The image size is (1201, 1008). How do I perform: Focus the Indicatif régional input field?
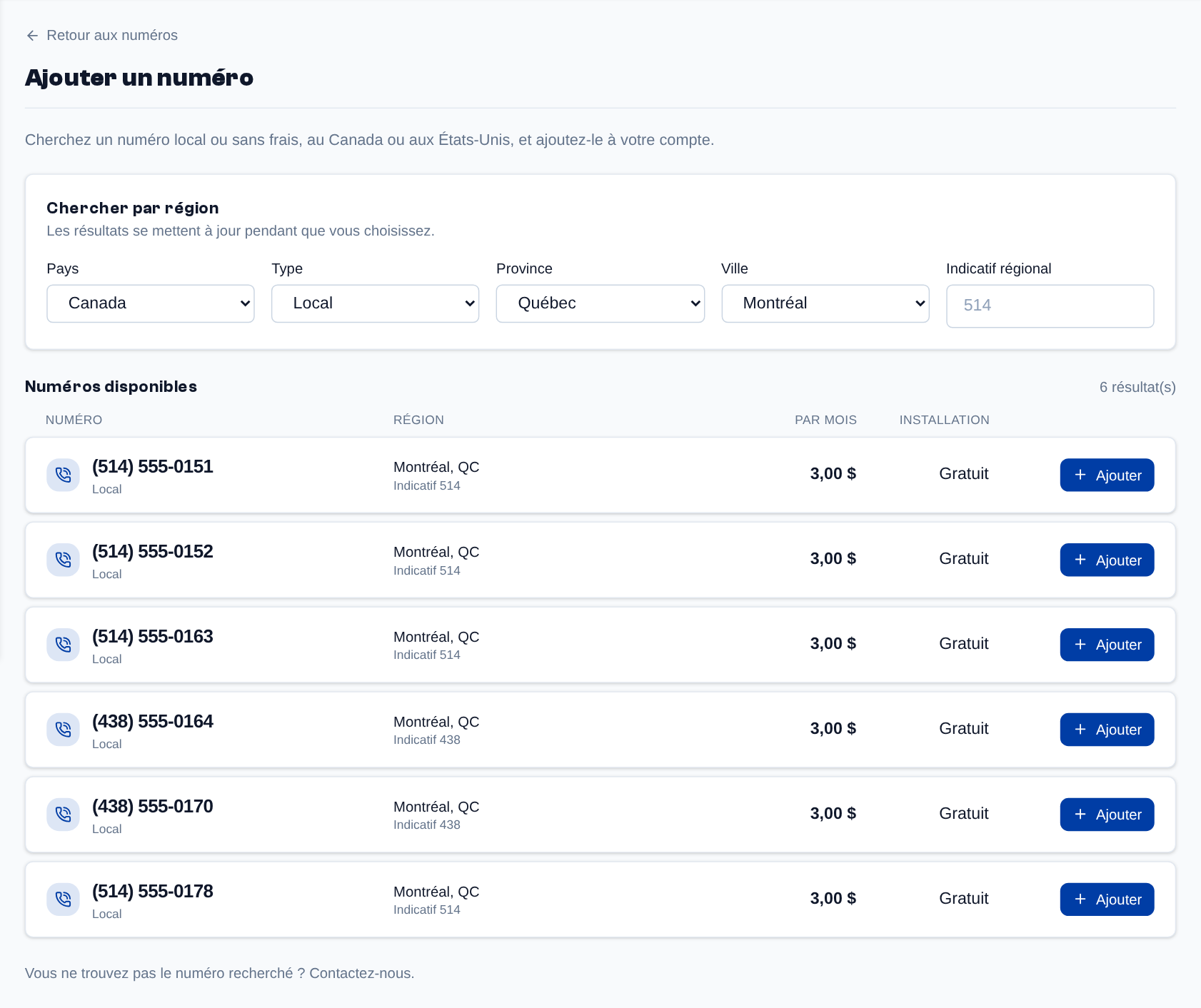click(1050, 306)
